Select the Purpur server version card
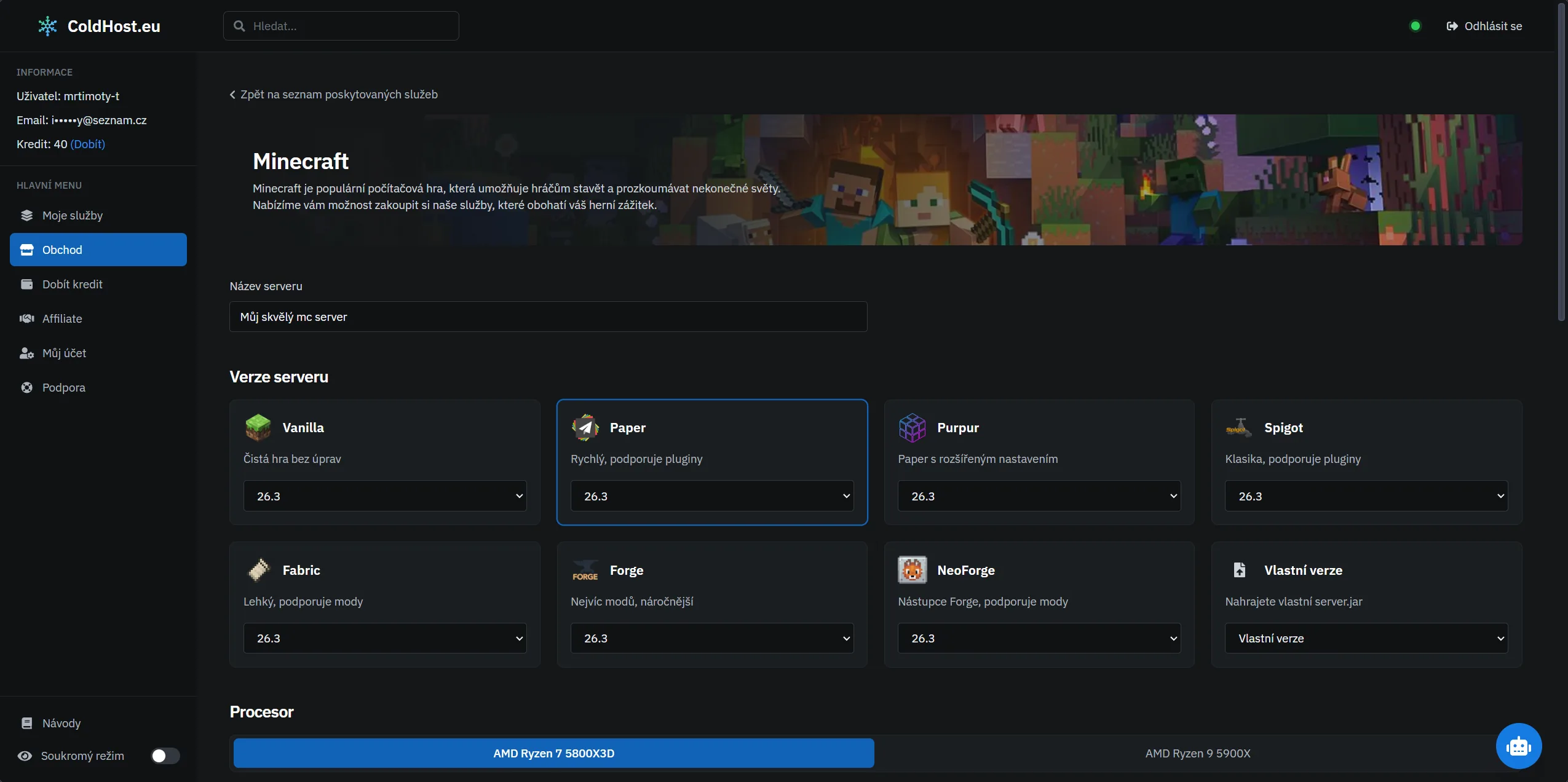Image resolution: width=1568 pixels, height=782 pixels. pos(1039,462)
